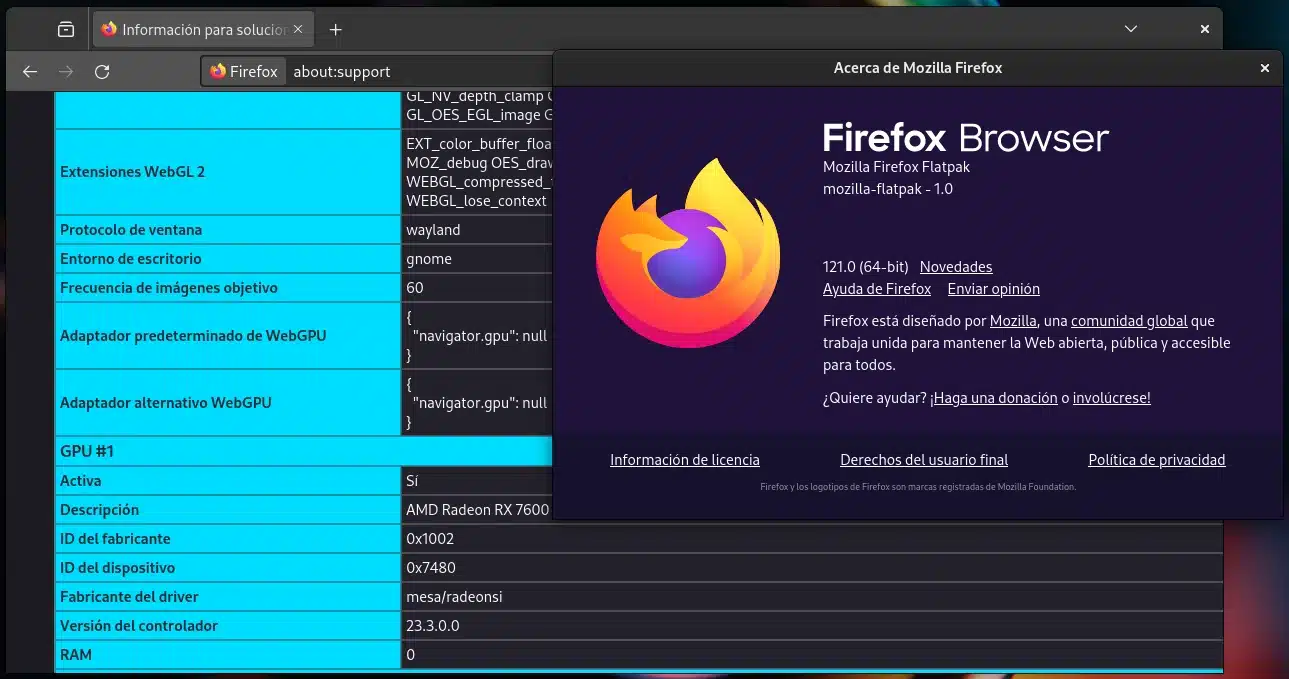This screenshot has width=1289, height=679.
Task: Select Frecuencia de imágenes objetivo label
Action: pos(169,288)
